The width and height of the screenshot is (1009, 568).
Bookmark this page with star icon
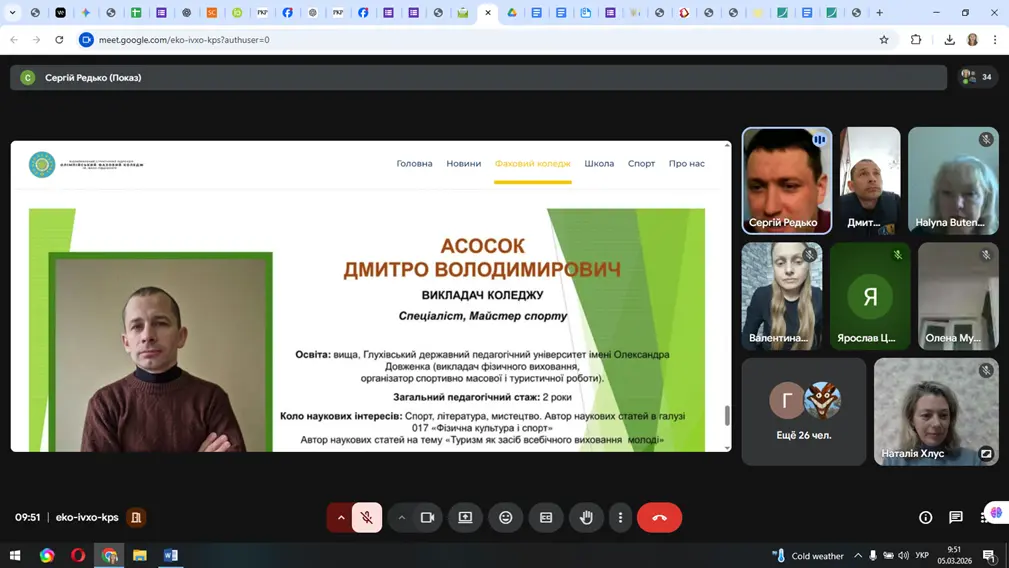(884, 40)
